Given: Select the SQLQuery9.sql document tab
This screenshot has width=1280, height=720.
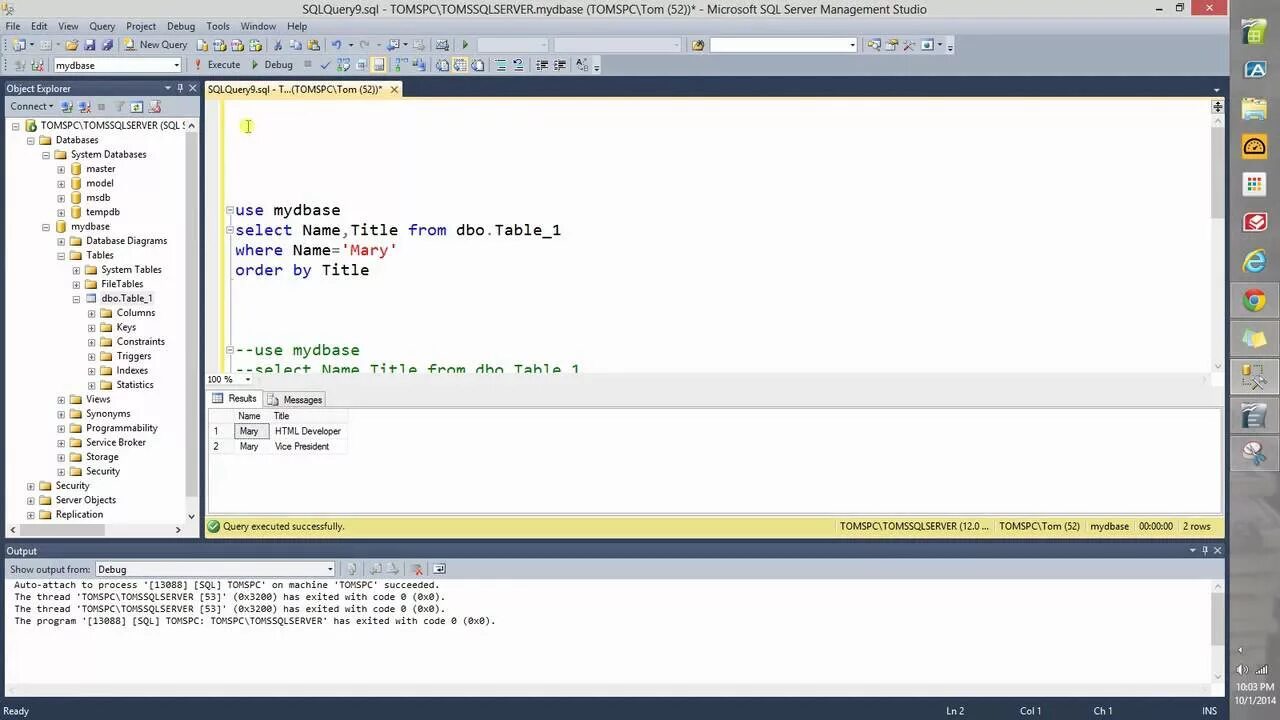Looking at the screenshot, I should click(295, 89).
